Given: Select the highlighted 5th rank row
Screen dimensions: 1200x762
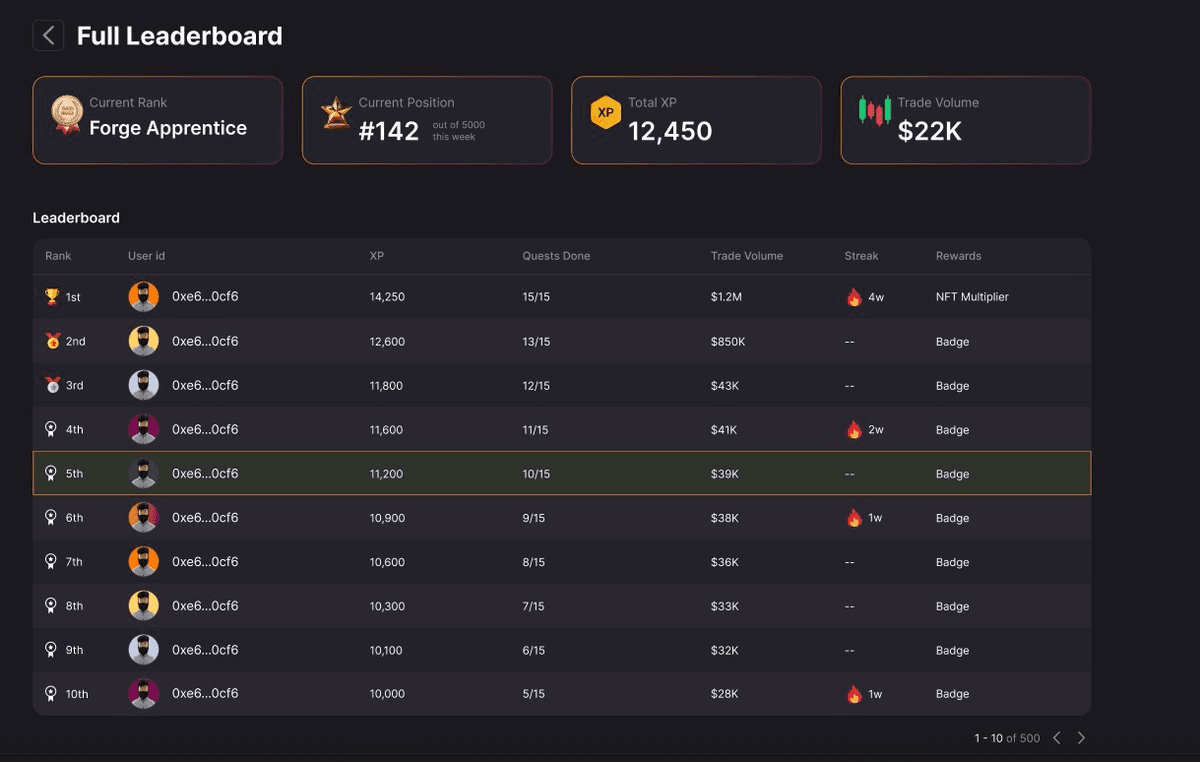Looking at the screenshot, I should click(561, 474).
